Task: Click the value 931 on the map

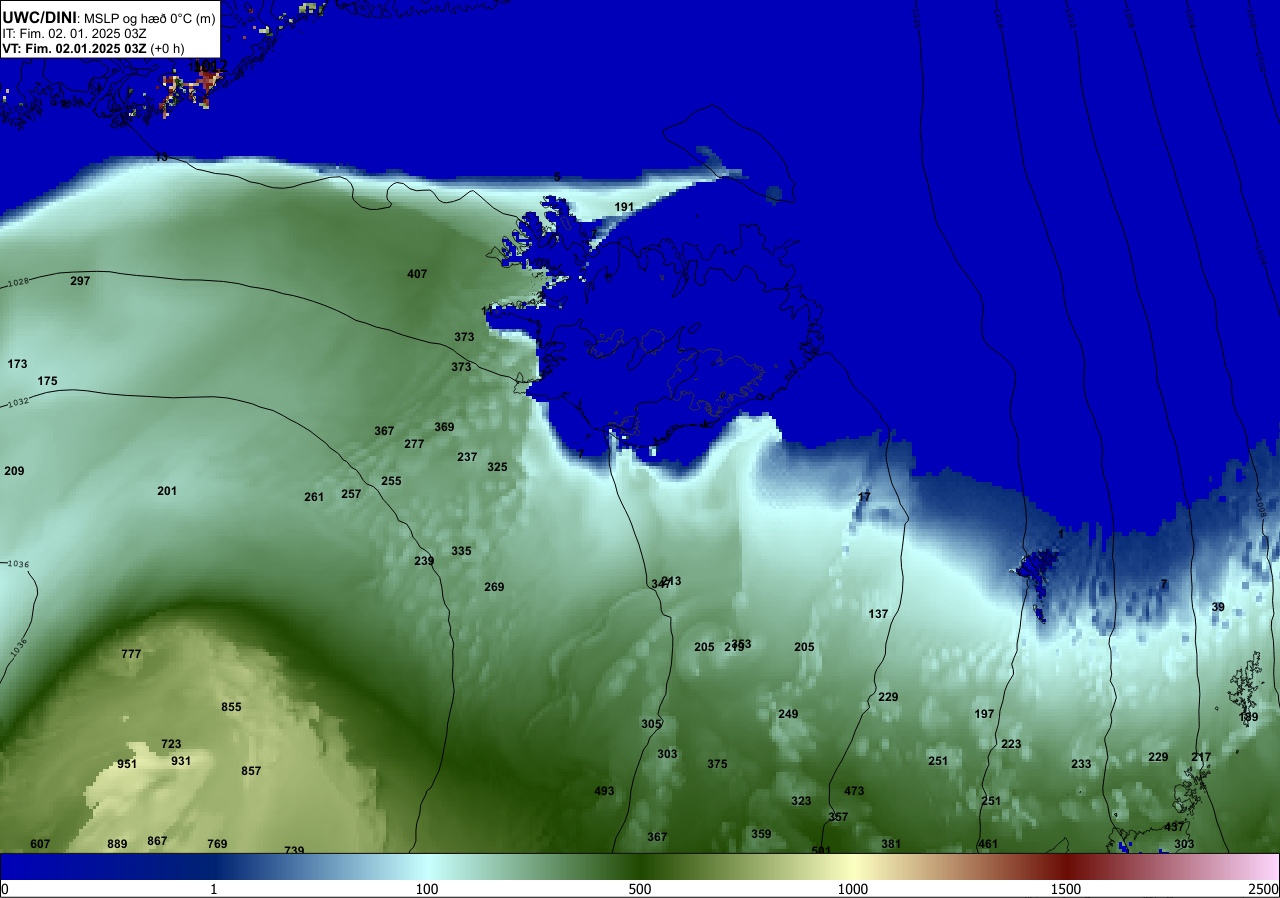Action: pos(181,761)
